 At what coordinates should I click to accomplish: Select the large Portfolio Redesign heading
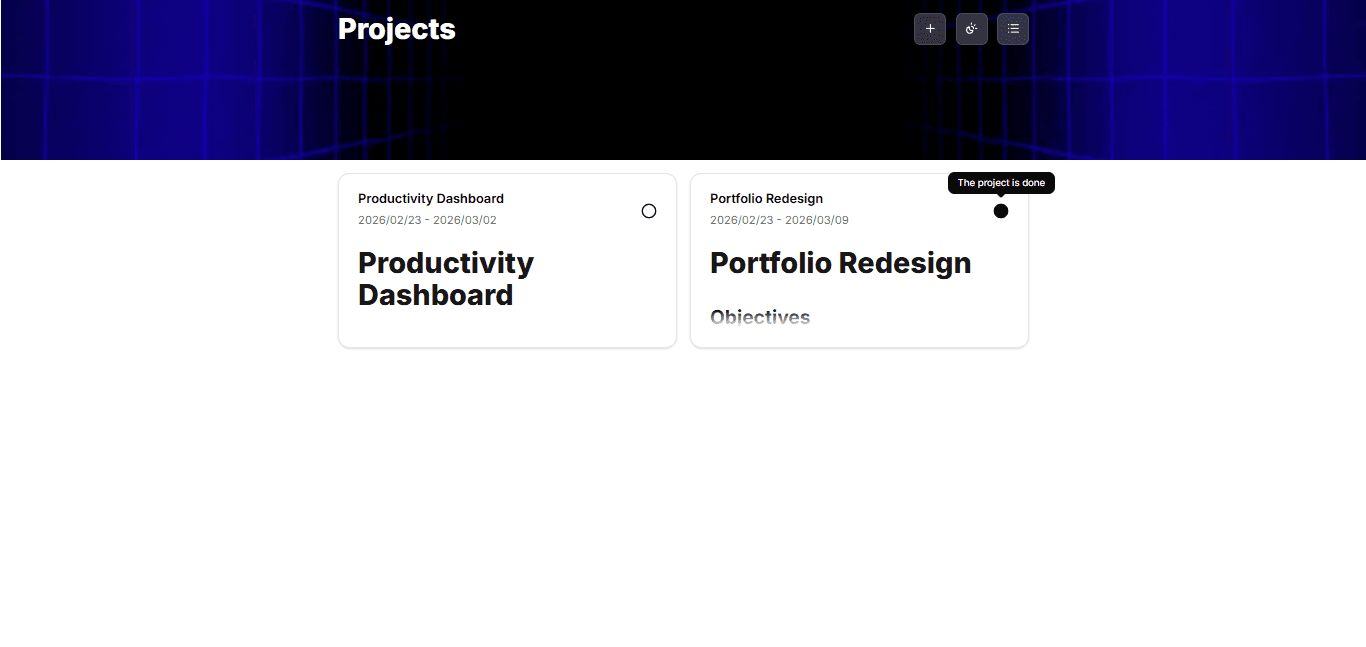click(841, 263)
